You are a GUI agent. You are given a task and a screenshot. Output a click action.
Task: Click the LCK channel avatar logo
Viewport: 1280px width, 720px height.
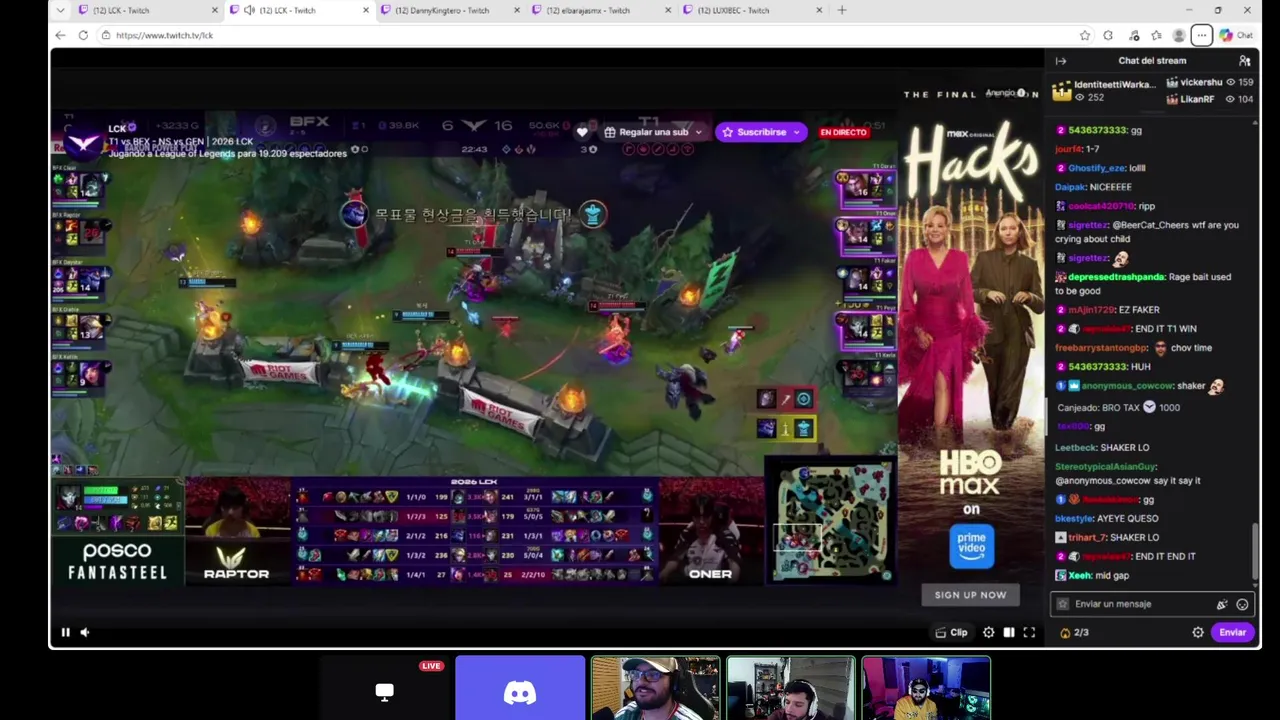tap(83, 142)
